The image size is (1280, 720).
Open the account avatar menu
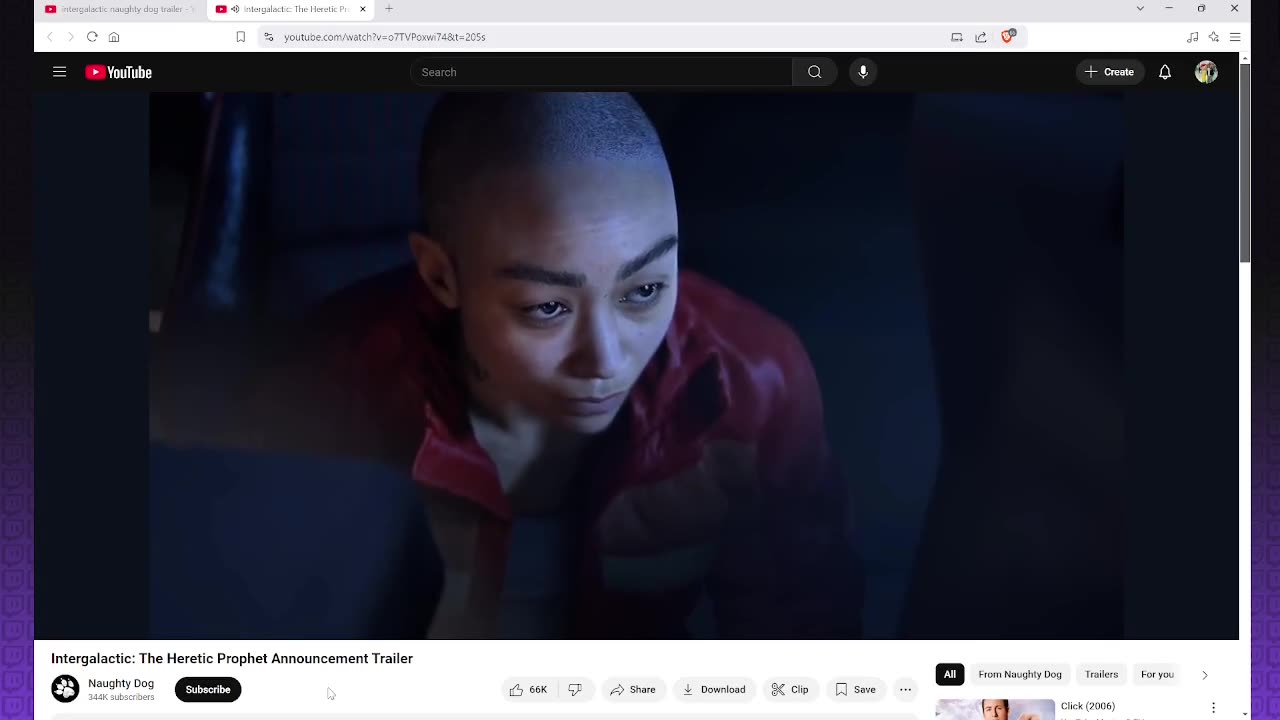pos(1206,72)
